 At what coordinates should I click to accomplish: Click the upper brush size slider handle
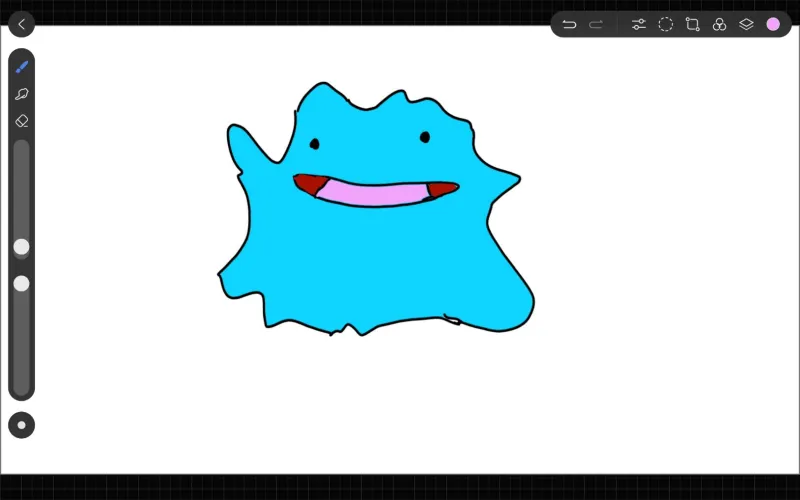coord(21,247)
